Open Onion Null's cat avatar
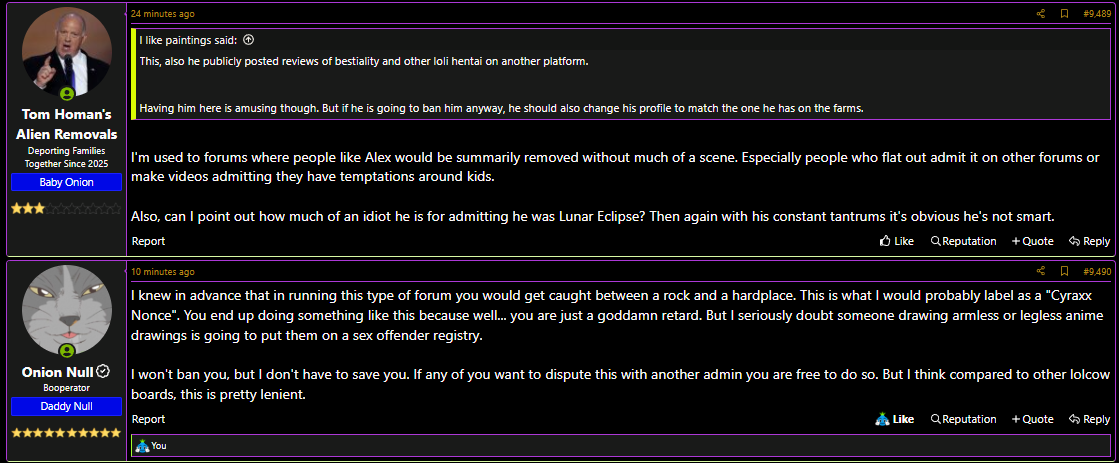Image resolution: width=1119 pixels, height=463 pixels. [66, 310]
